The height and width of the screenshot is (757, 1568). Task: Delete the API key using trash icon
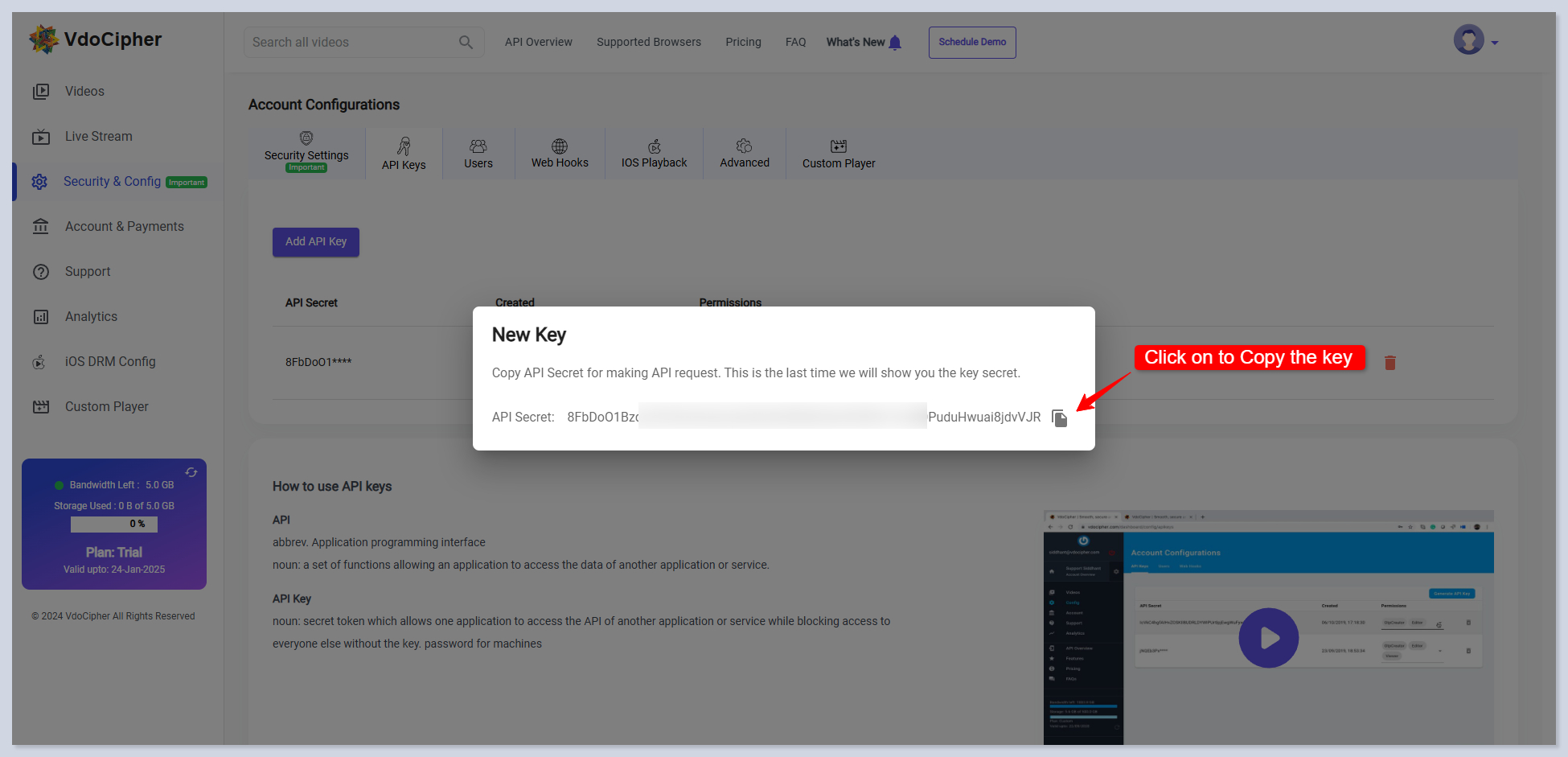coord(1389,363)
